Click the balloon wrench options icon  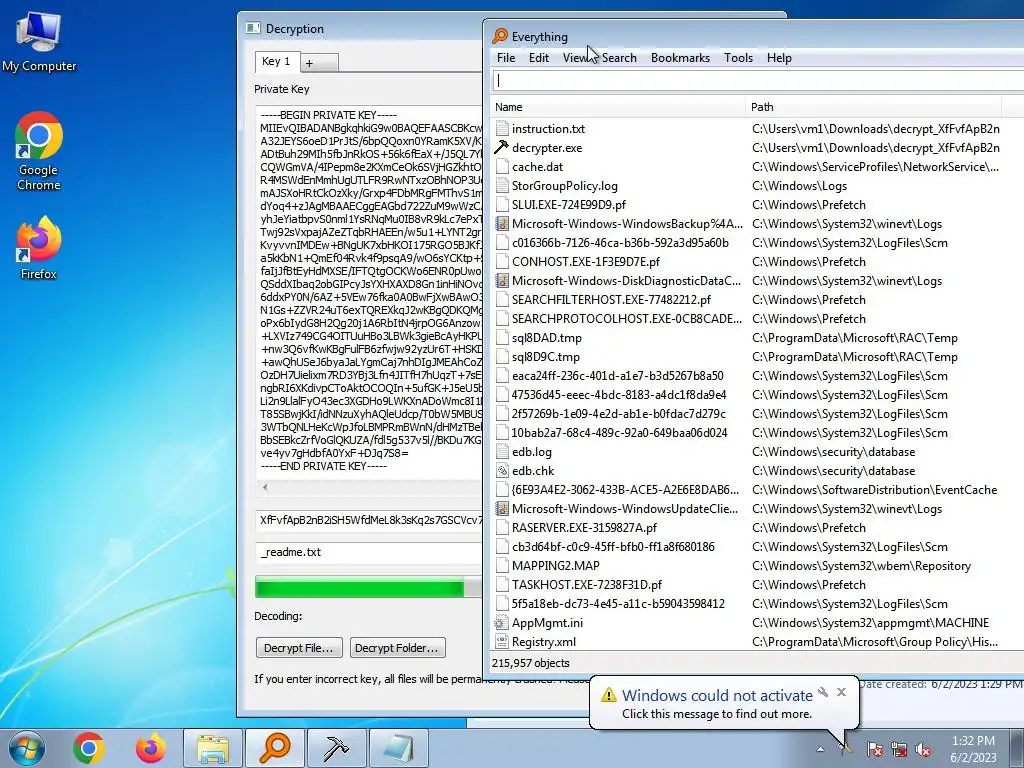tap(823, 692)
